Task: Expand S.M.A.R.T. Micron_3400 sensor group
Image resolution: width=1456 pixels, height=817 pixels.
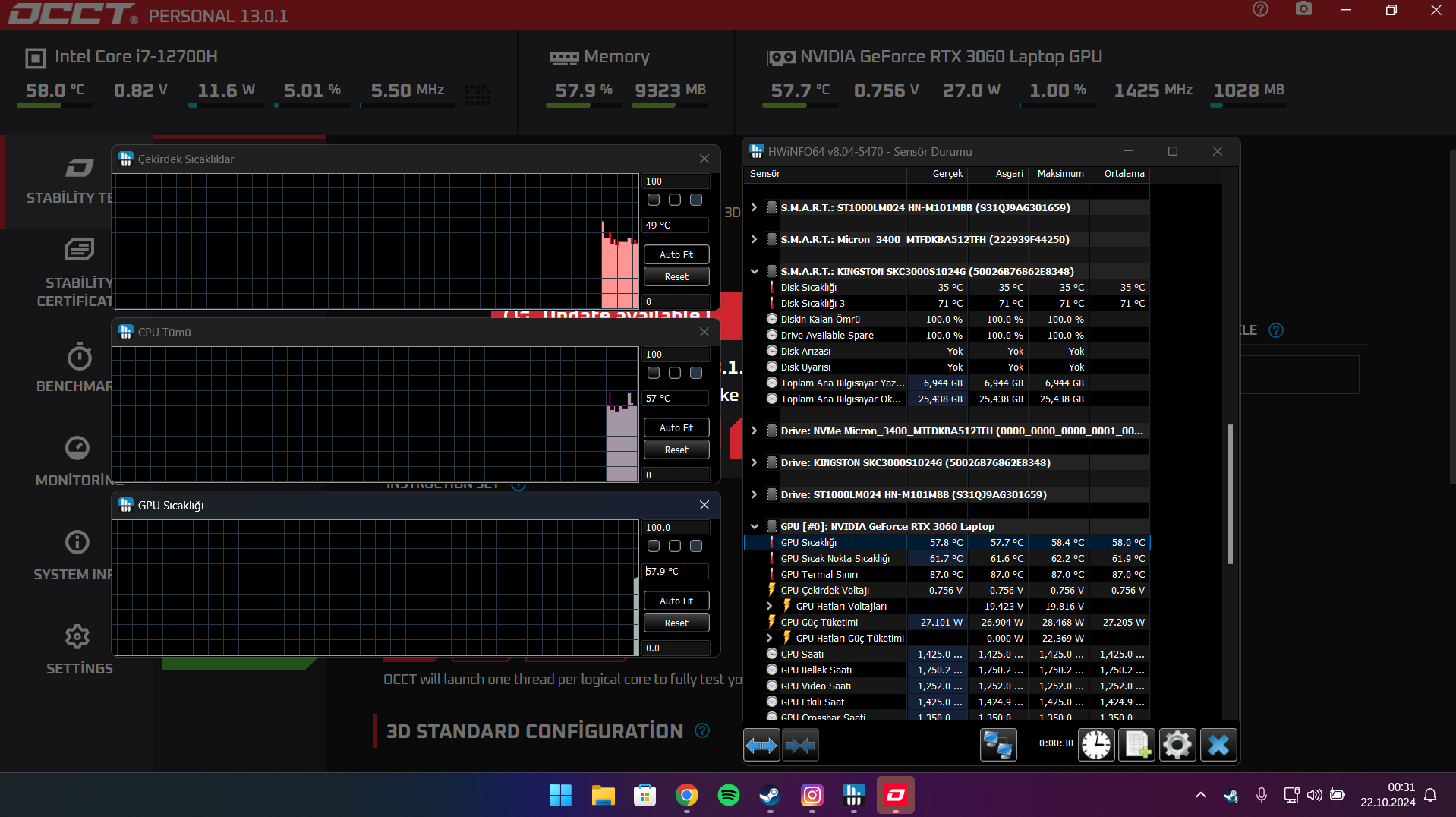Action: (x=754, y=239)
